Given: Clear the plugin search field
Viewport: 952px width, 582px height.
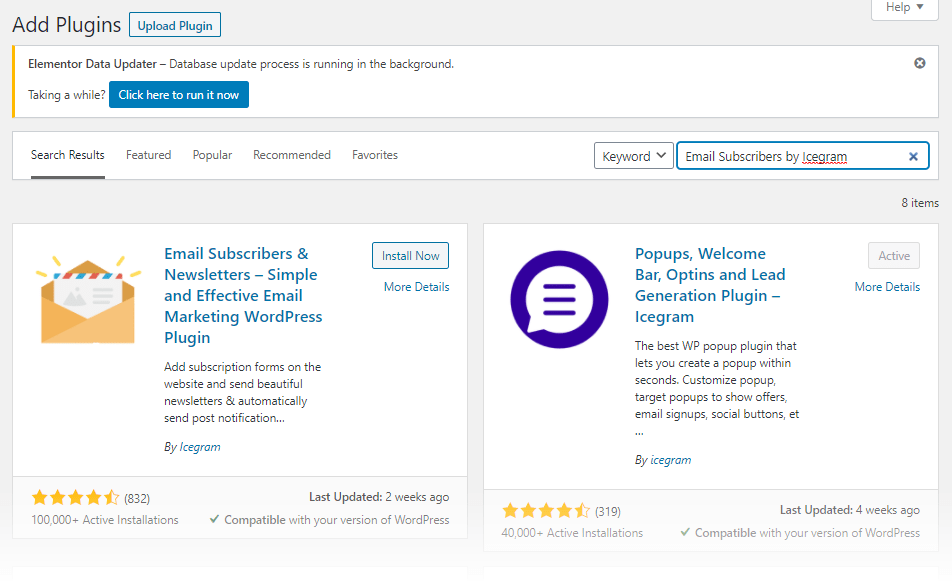Looking at the screenshot, I should (x=913, y=157).
